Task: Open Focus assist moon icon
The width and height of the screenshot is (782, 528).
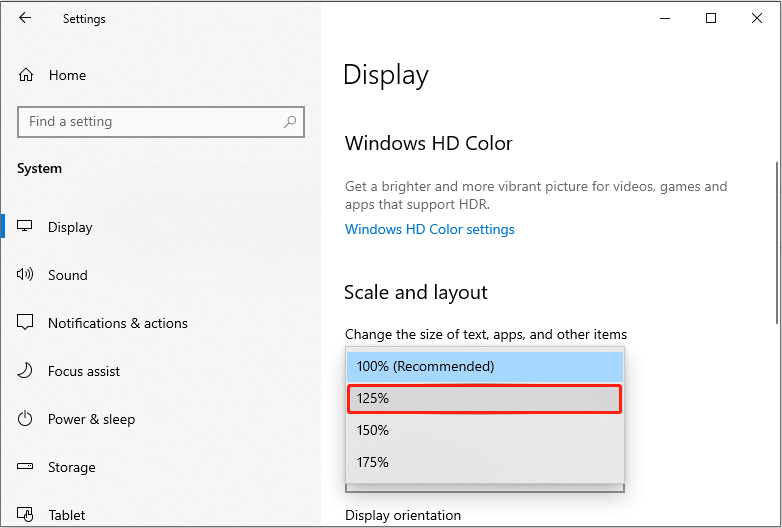Action: pos(24,370)
